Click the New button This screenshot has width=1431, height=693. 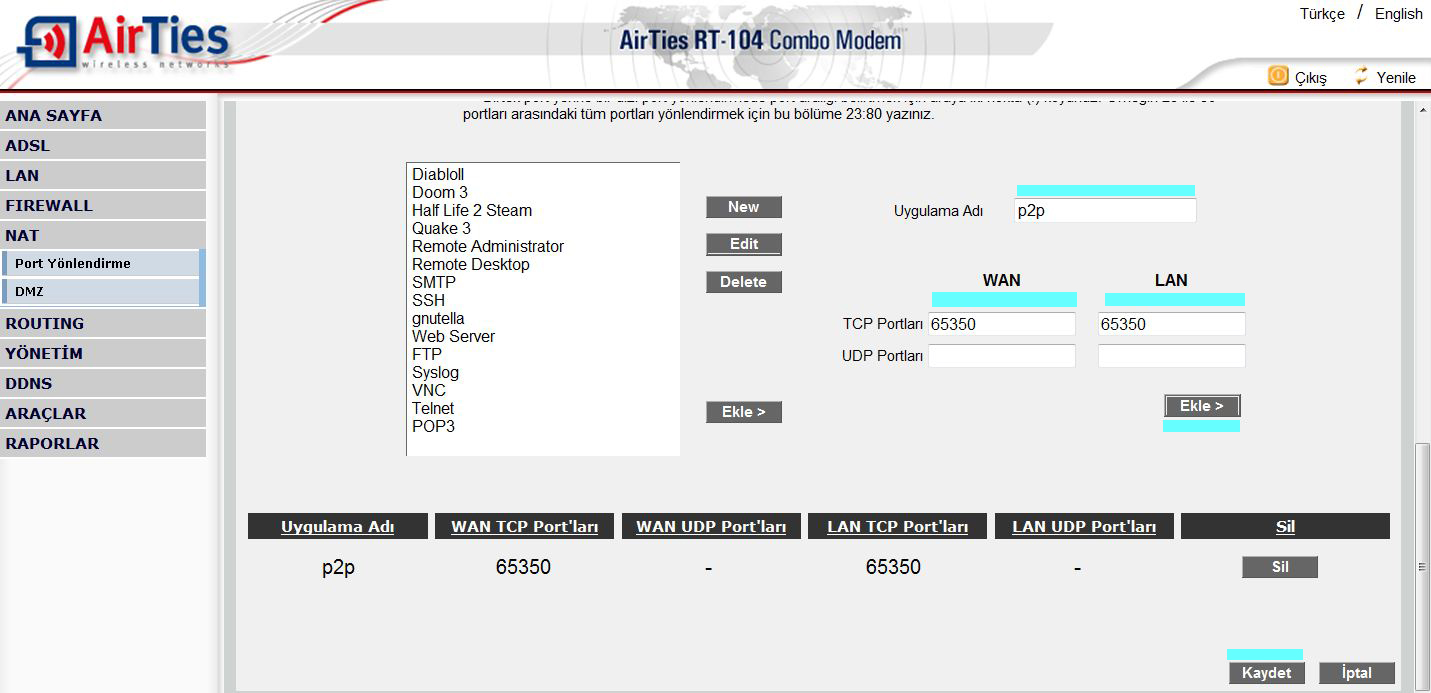tap(744, 207)
